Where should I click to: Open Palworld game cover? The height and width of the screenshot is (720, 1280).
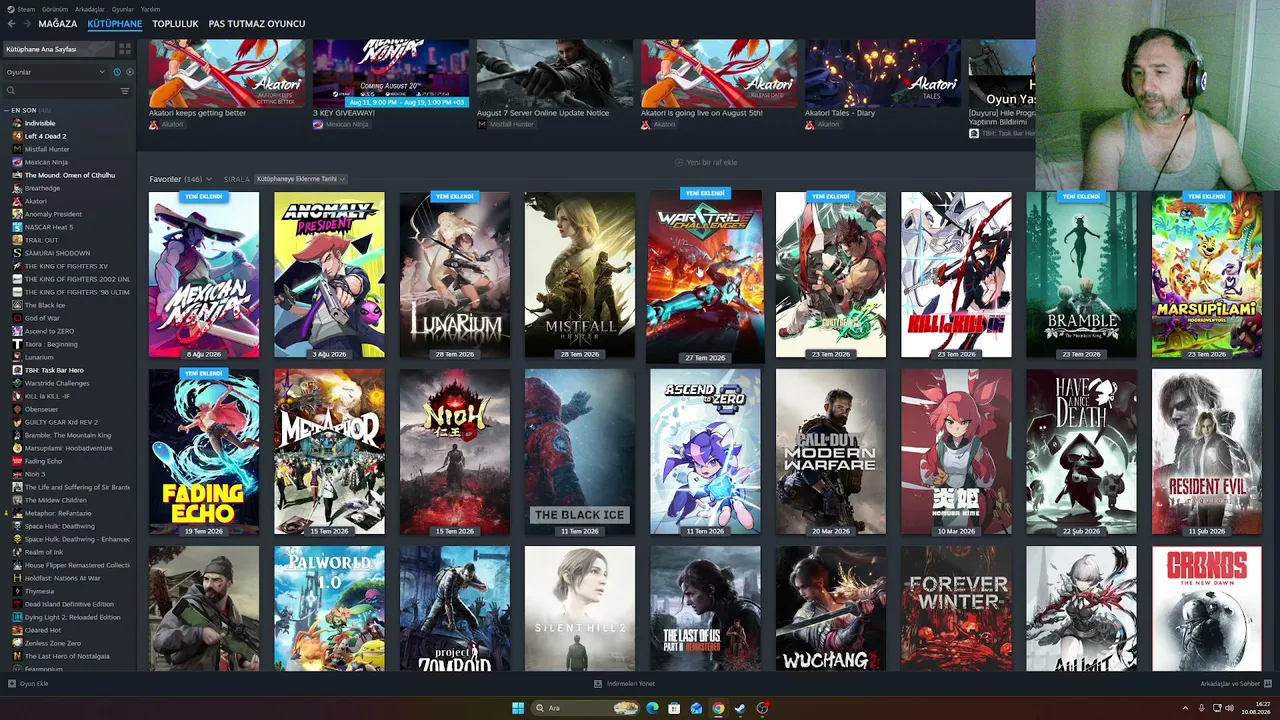[x=329, y=608]
